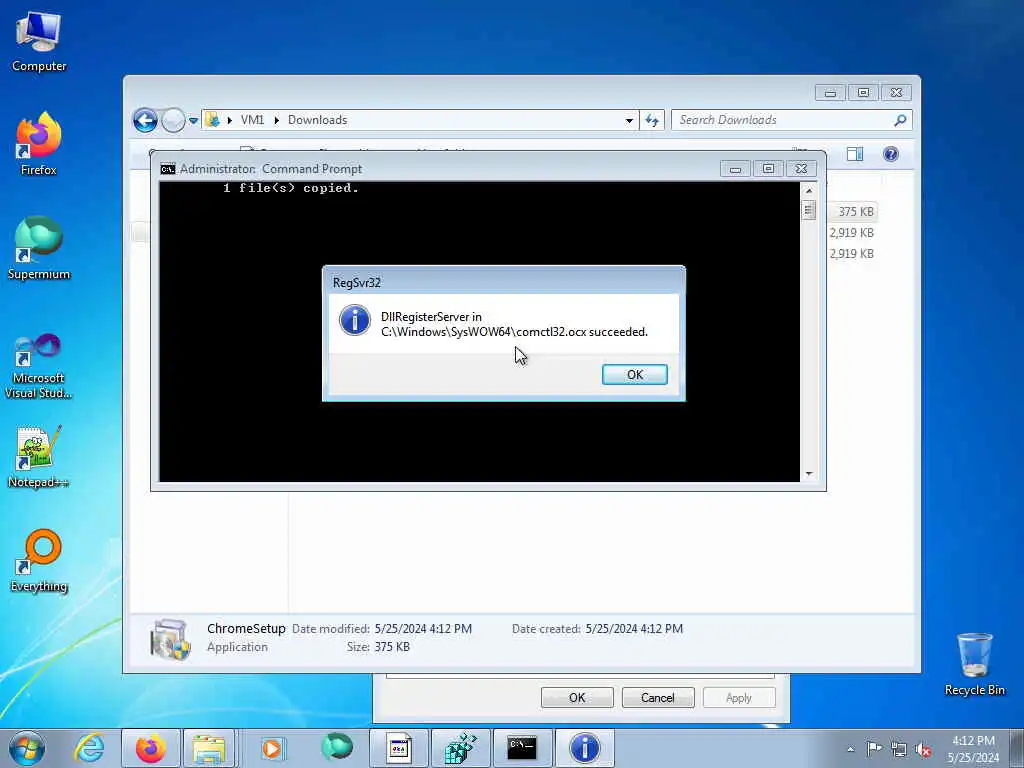Maximize the Command Prompt window
This screenshot has height=768, width=1024.
click(768, 169)
